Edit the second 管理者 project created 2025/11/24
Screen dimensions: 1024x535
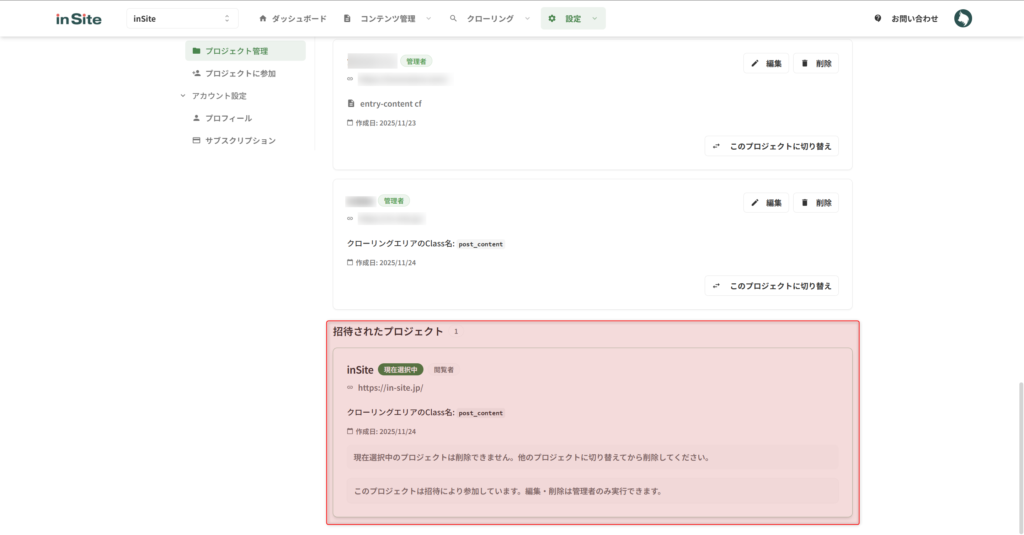click(x=766, y=203)
